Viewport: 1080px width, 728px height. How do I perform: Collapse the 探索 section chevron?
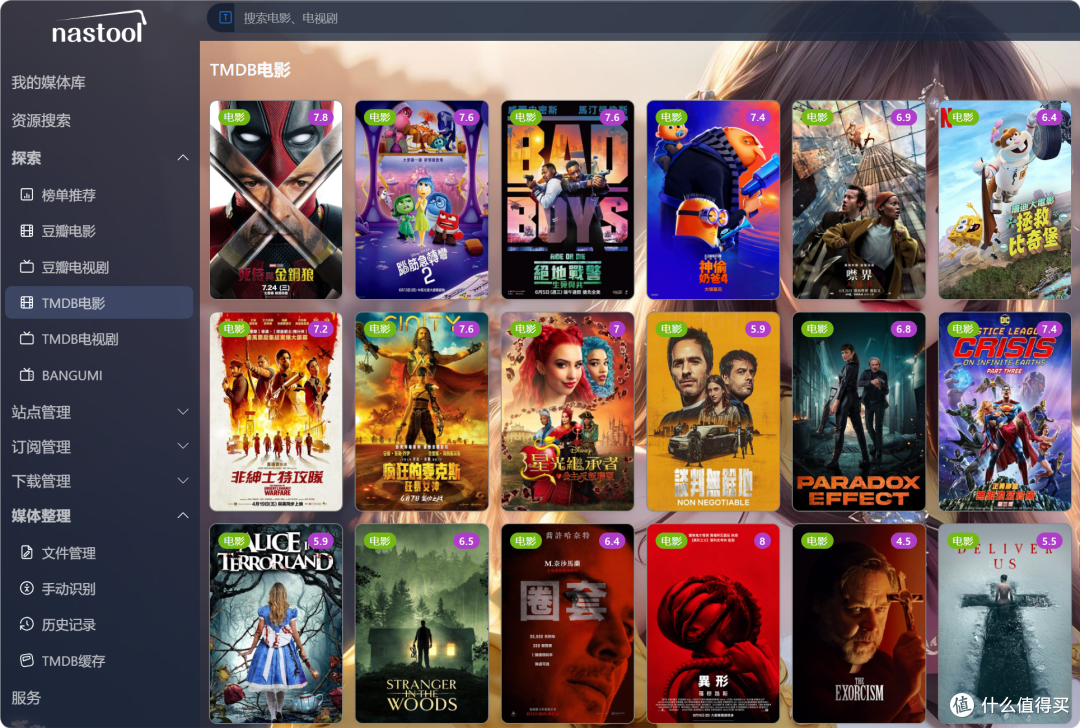point(182,158)
